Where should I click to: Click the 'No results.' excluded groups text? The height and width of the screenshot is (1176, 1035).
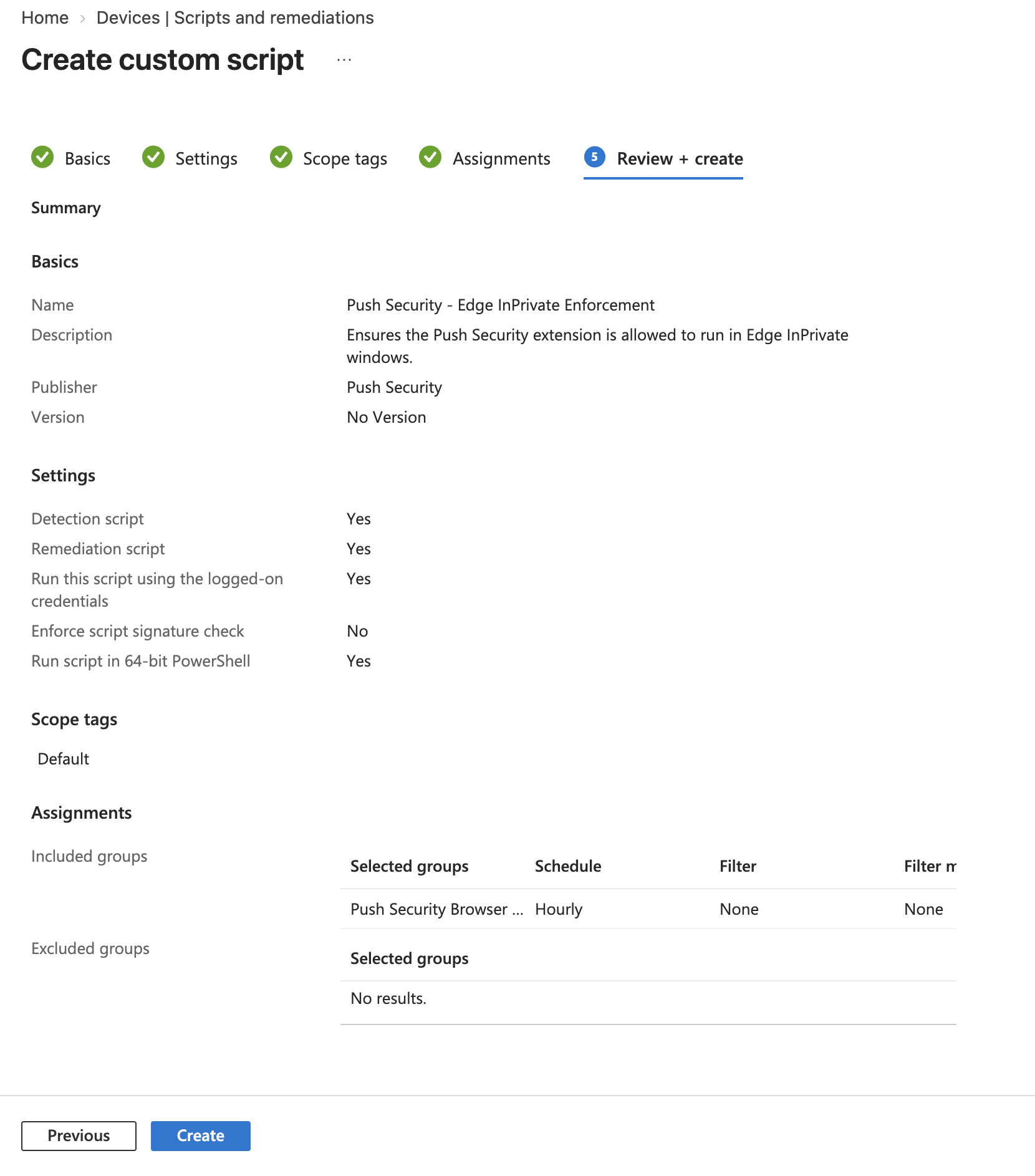pos(388,998)
